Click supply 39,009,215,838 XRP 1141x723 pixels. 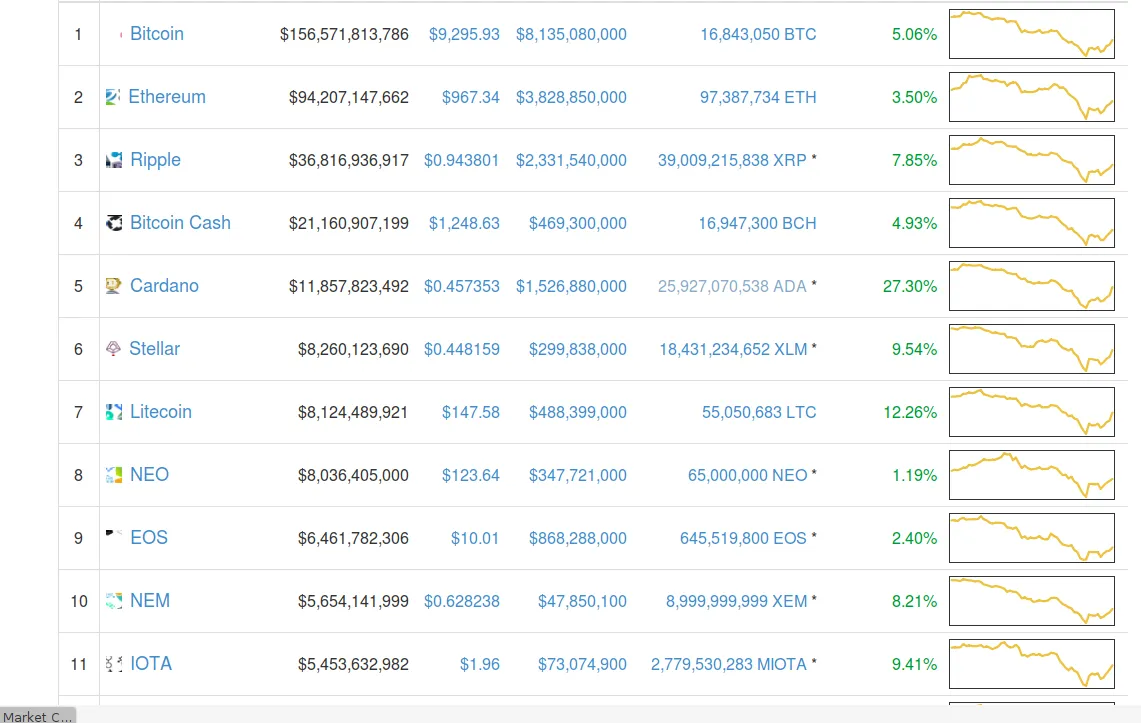coord(732,160)
